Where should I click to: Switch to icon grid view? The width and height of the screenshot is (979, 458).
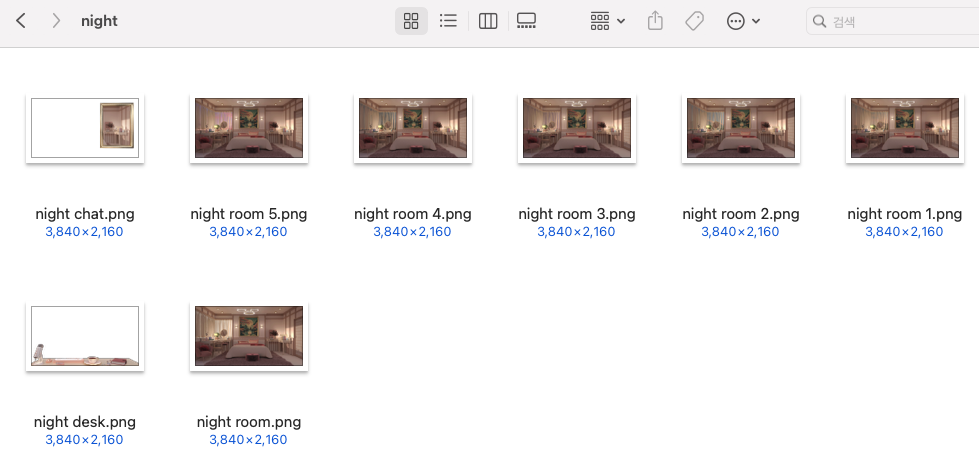(411, 21)
